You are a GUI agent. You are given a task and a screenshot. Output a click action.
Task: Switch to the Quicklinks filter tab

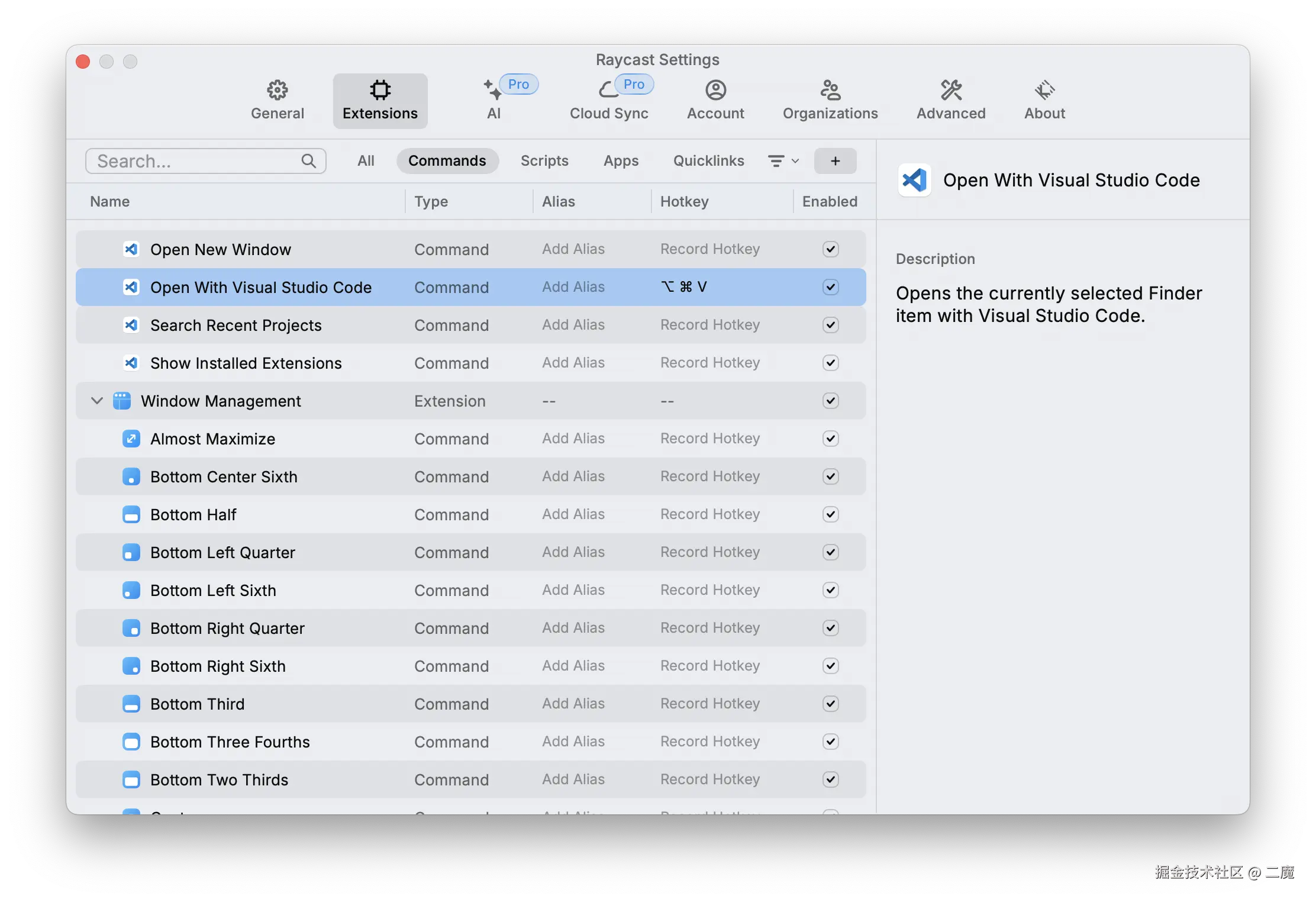point(708,161)
